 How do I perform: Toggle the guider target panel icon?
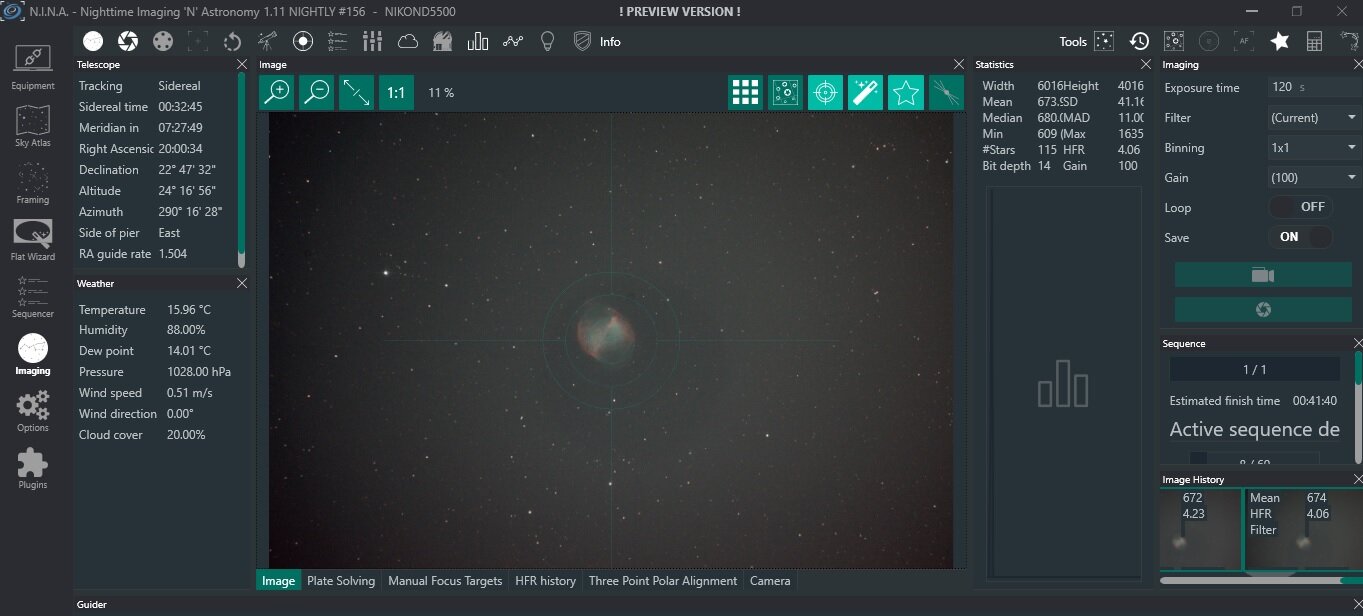click(x=303, y=41)
